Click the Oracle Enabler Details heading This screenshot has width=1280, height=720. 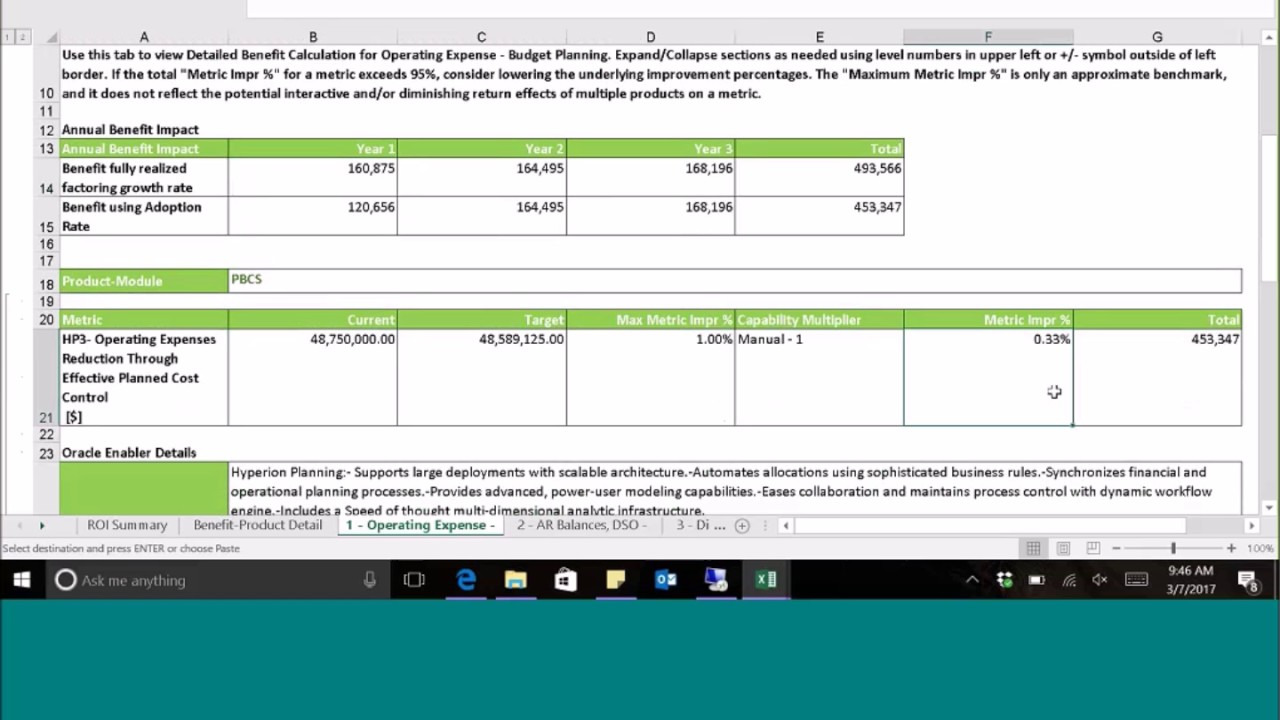coord(129,453)
